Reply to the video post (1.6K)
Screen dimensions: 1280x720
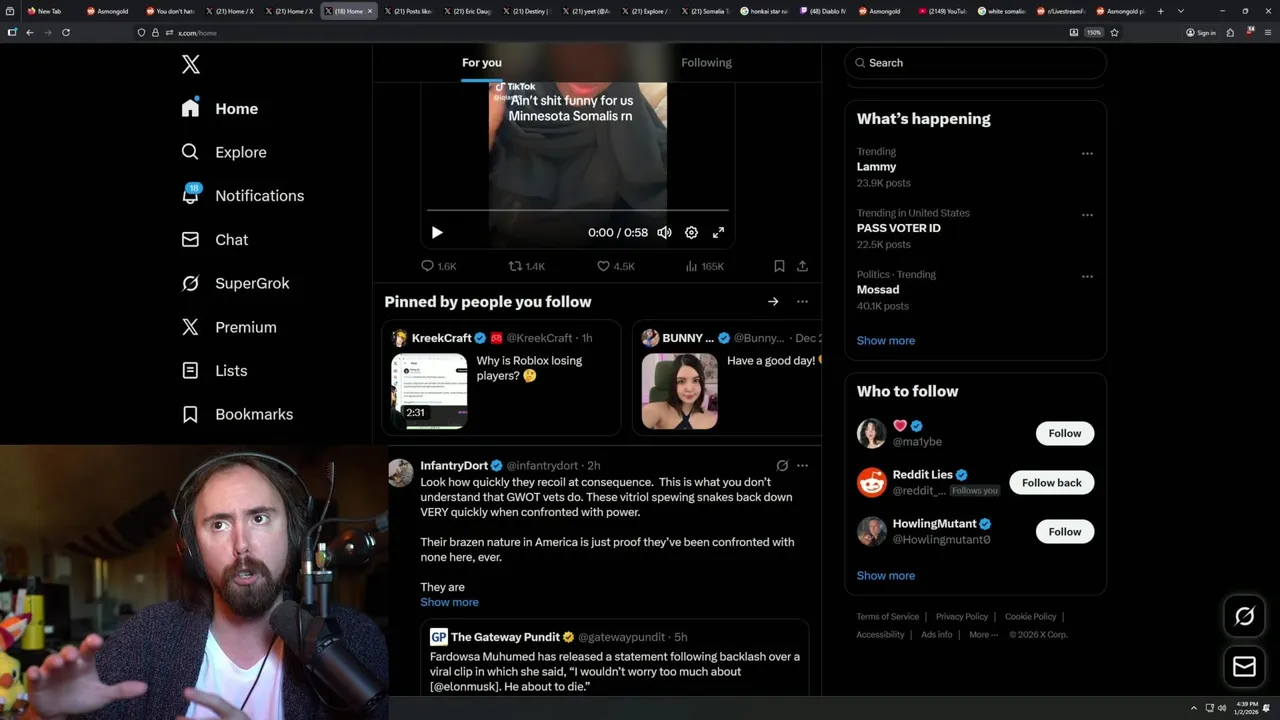click(439, 266)
